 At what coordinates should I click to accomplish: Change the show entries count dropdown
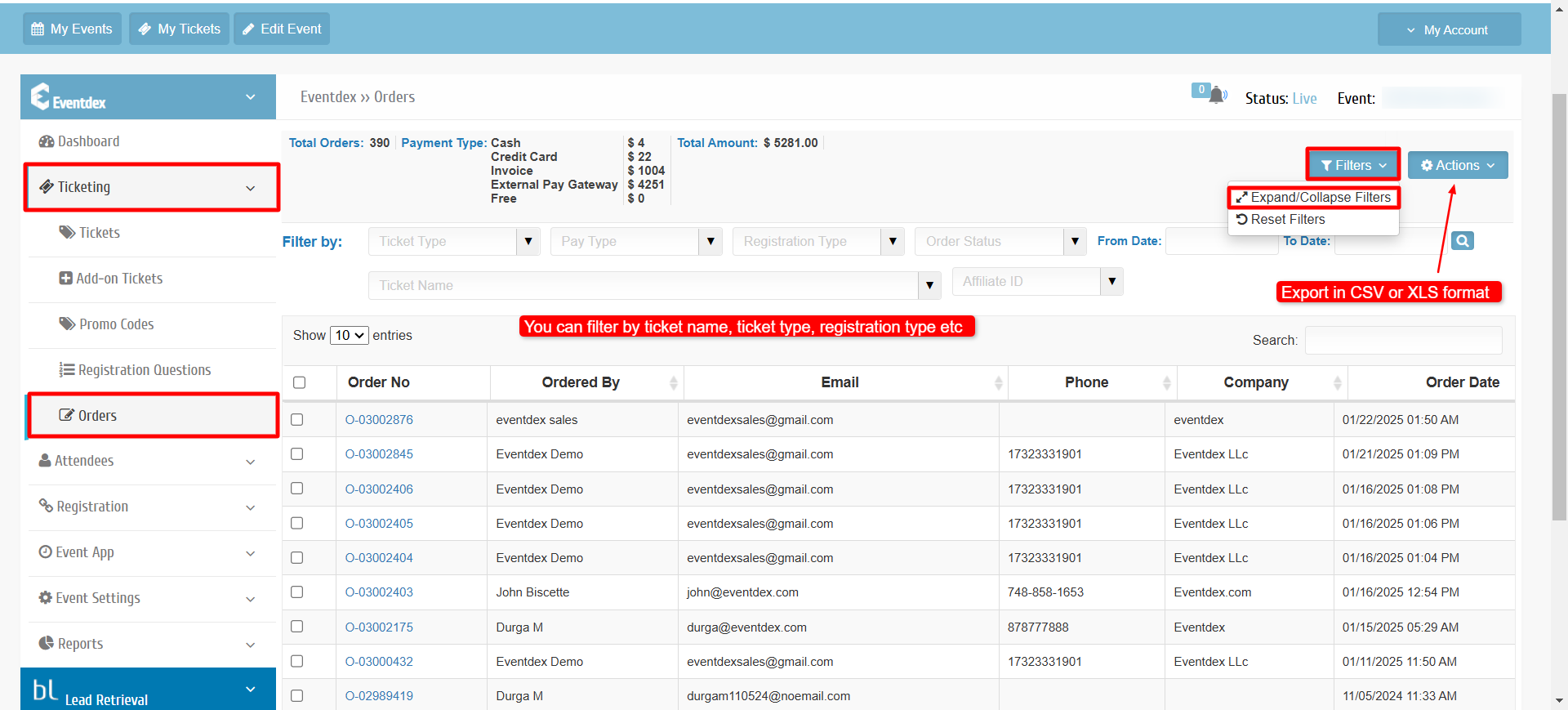349,335
